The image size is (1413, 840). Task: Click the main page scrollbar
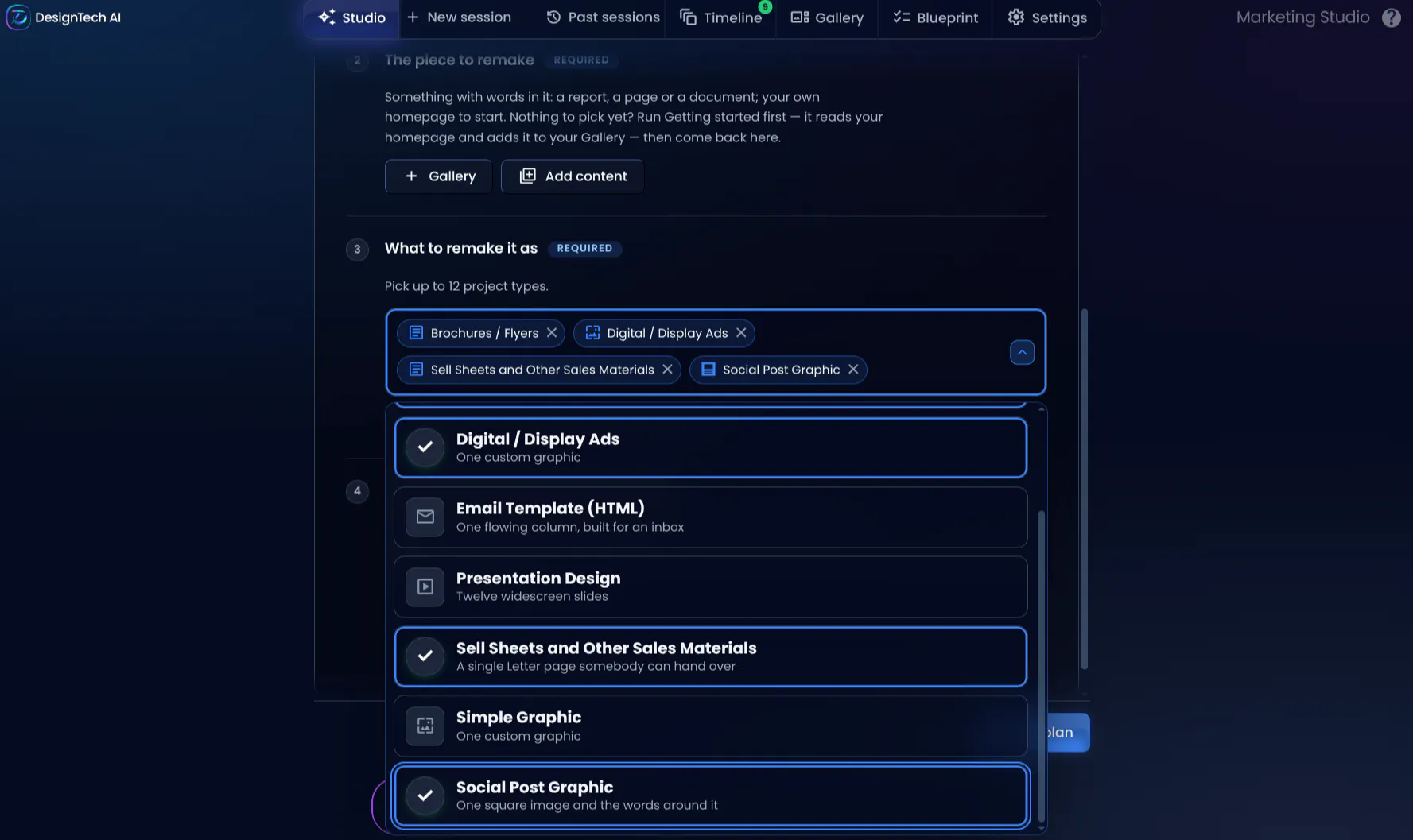(x=1084, y=490)
